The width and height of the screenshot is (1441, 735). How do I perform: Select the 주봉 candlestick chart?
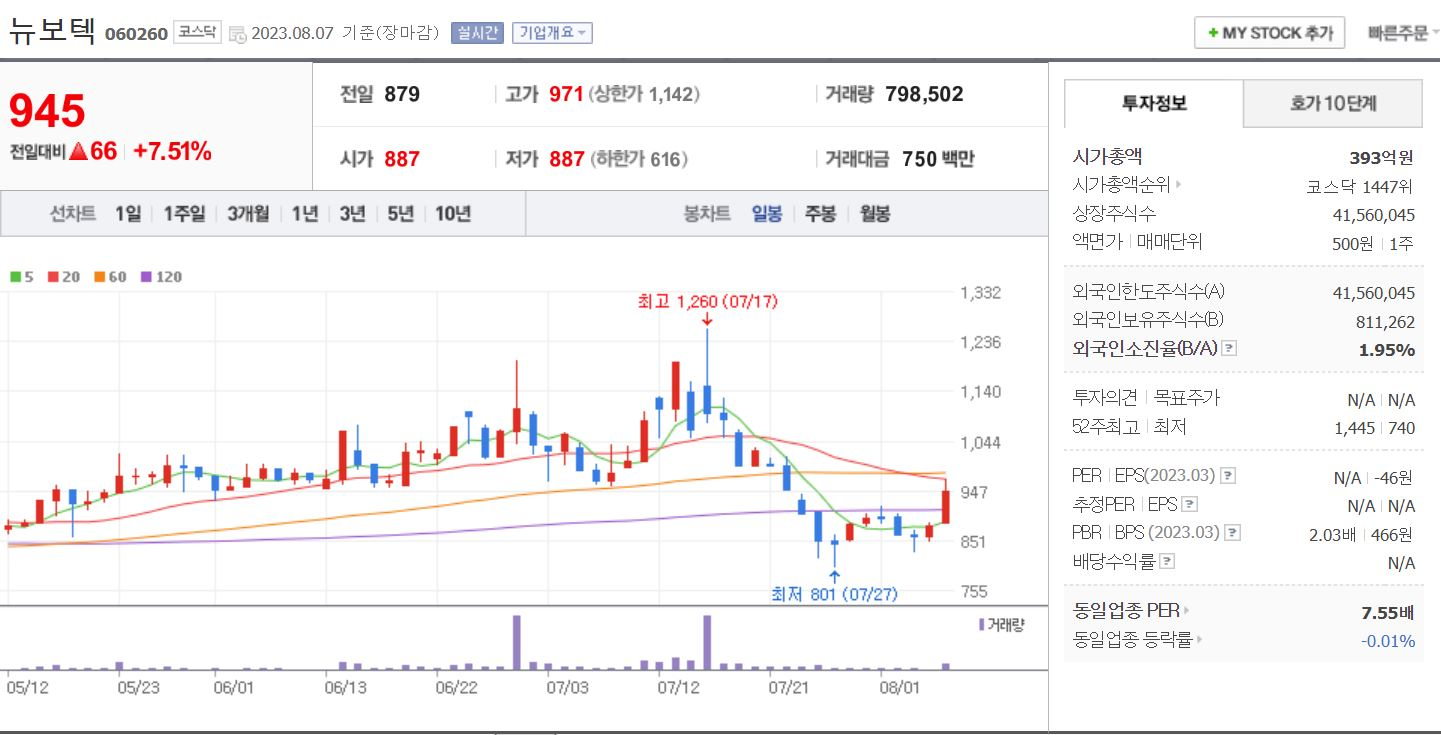pyautogui.click(x=820, y=214)
